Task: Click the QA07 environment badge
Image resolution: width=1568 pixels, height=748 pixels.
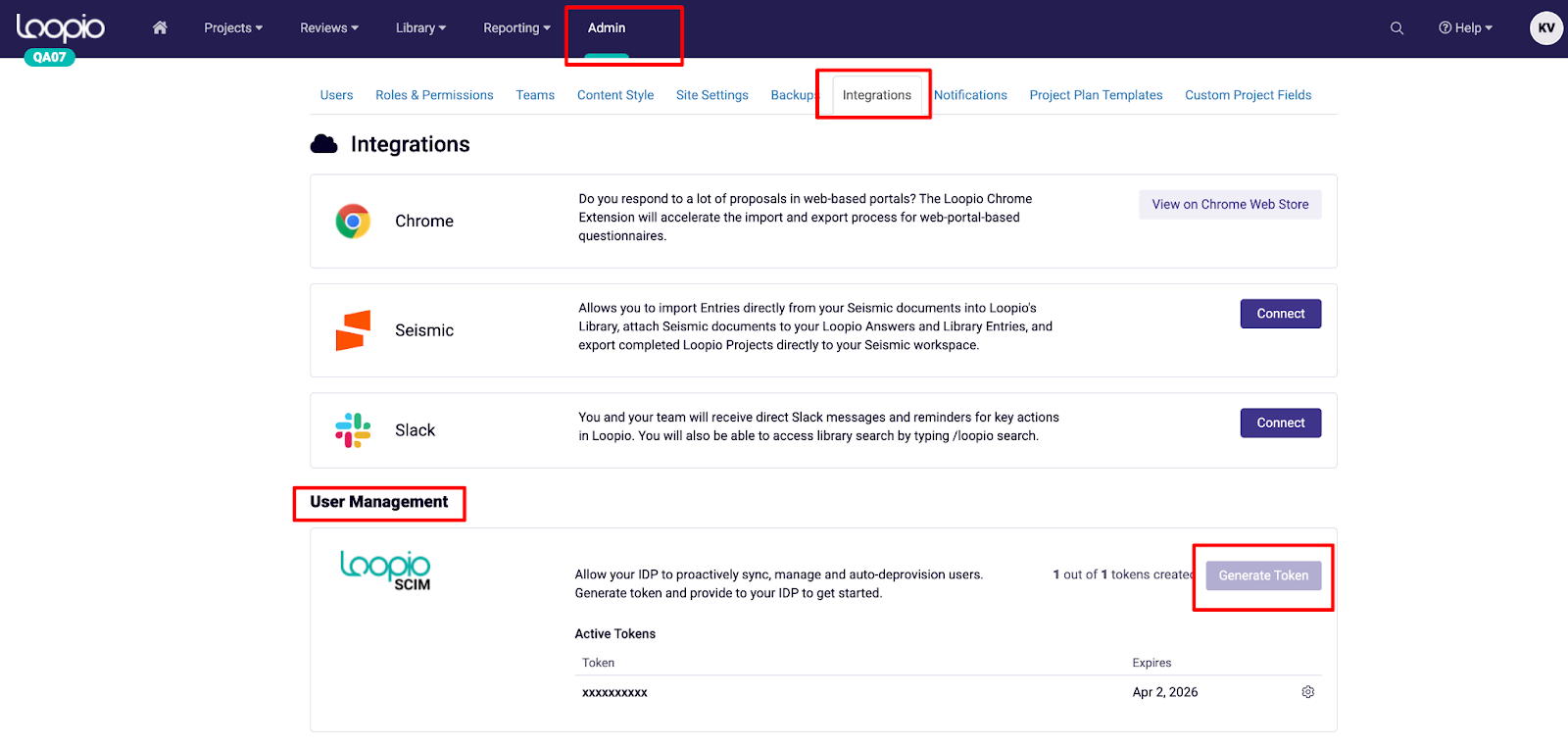Action: 49,57
